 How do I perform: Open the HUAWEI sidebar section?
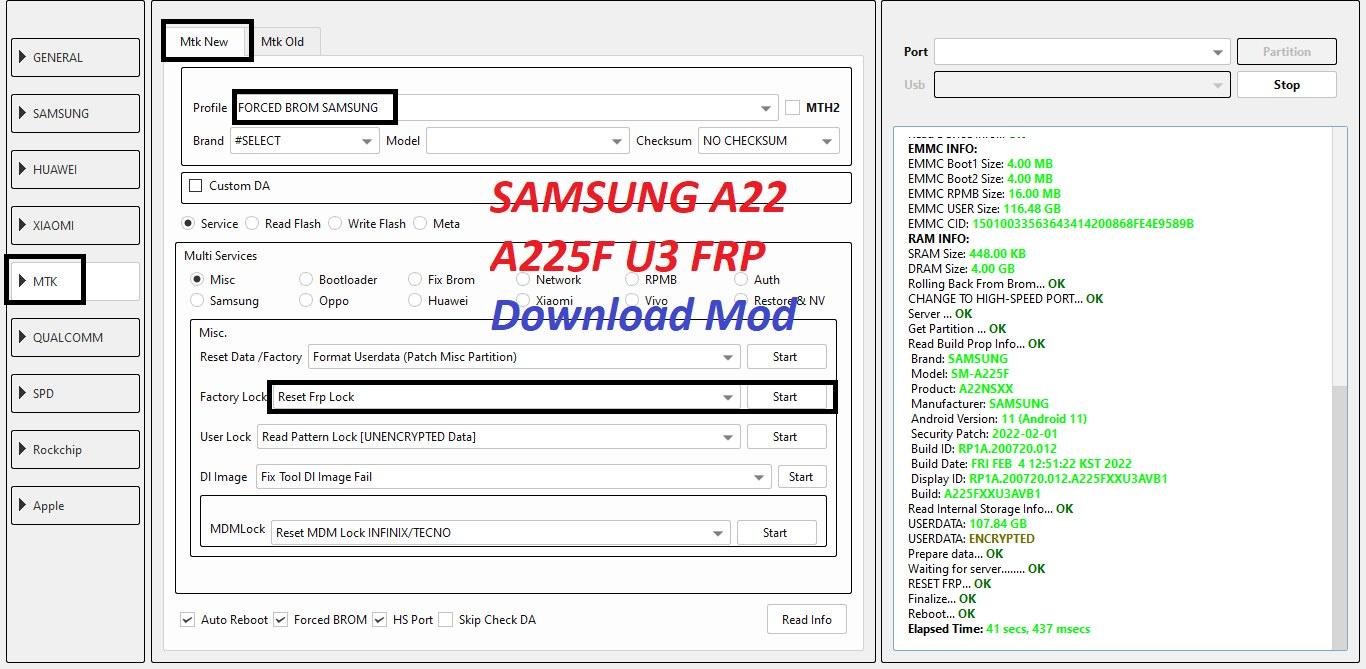click(75, 169)
